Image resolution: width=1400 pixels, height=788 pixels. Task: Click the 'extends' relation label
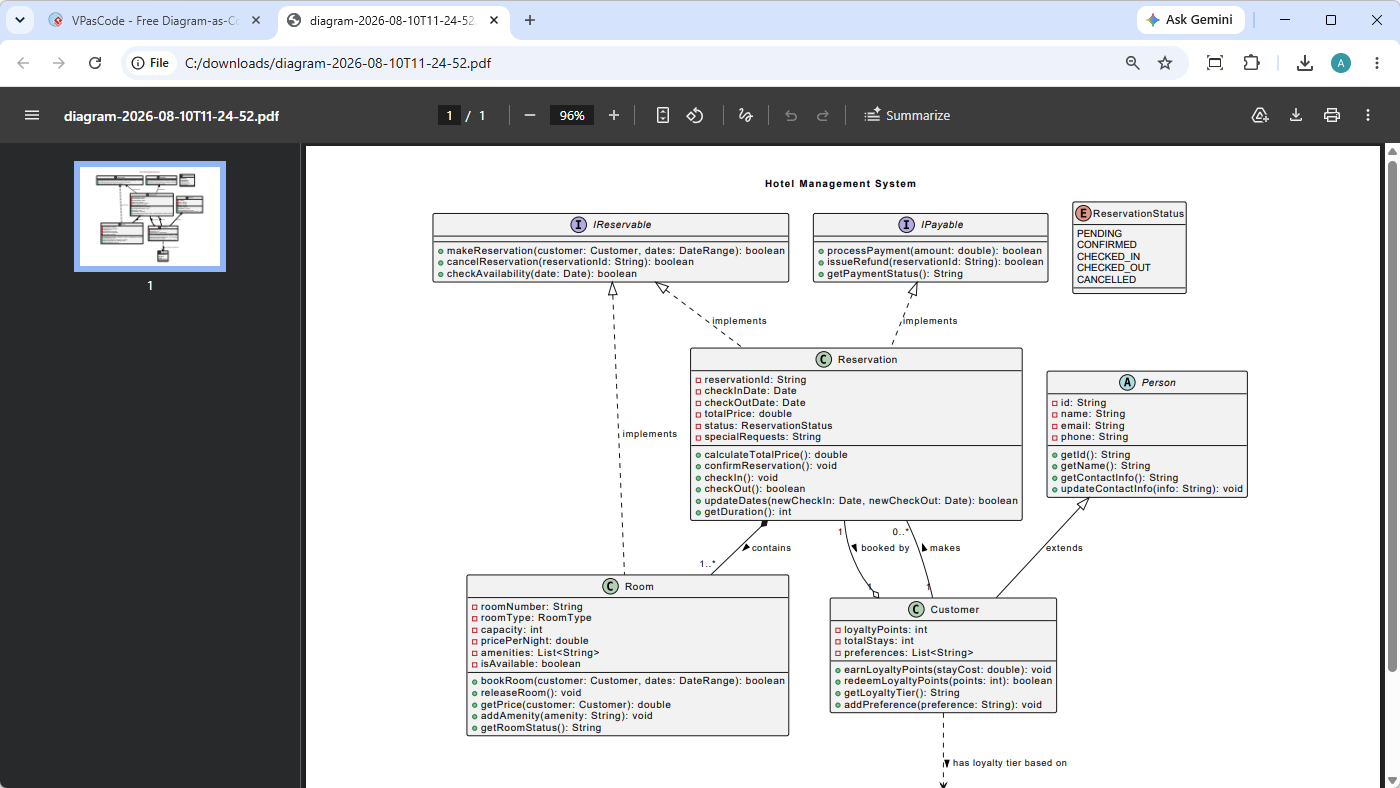point(1064,548)
